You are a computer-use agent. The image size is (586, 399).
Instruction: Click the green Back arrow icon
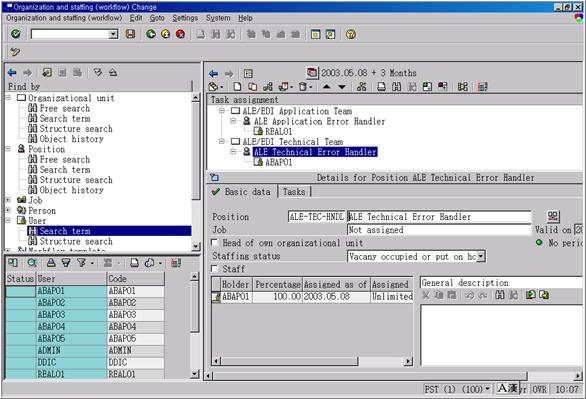tap(151, 34)
